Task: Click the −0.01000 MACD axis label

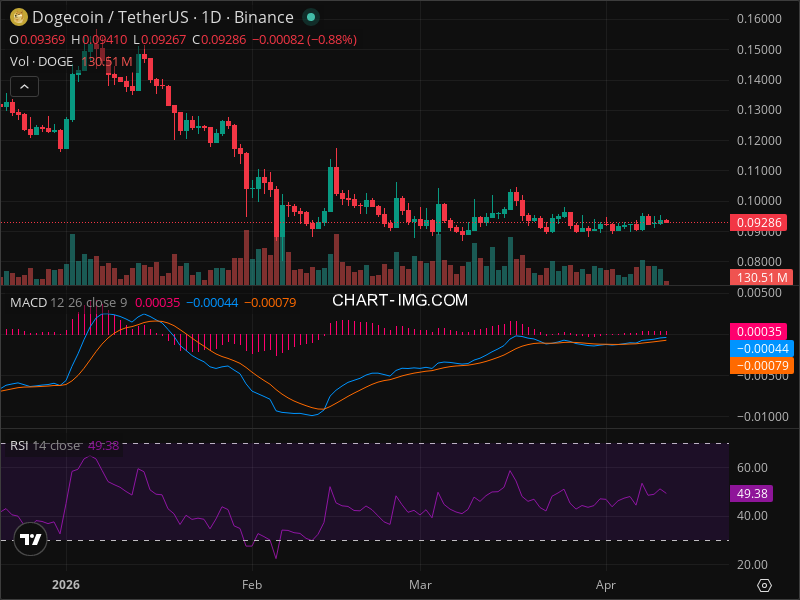Action: click(763, 417)
